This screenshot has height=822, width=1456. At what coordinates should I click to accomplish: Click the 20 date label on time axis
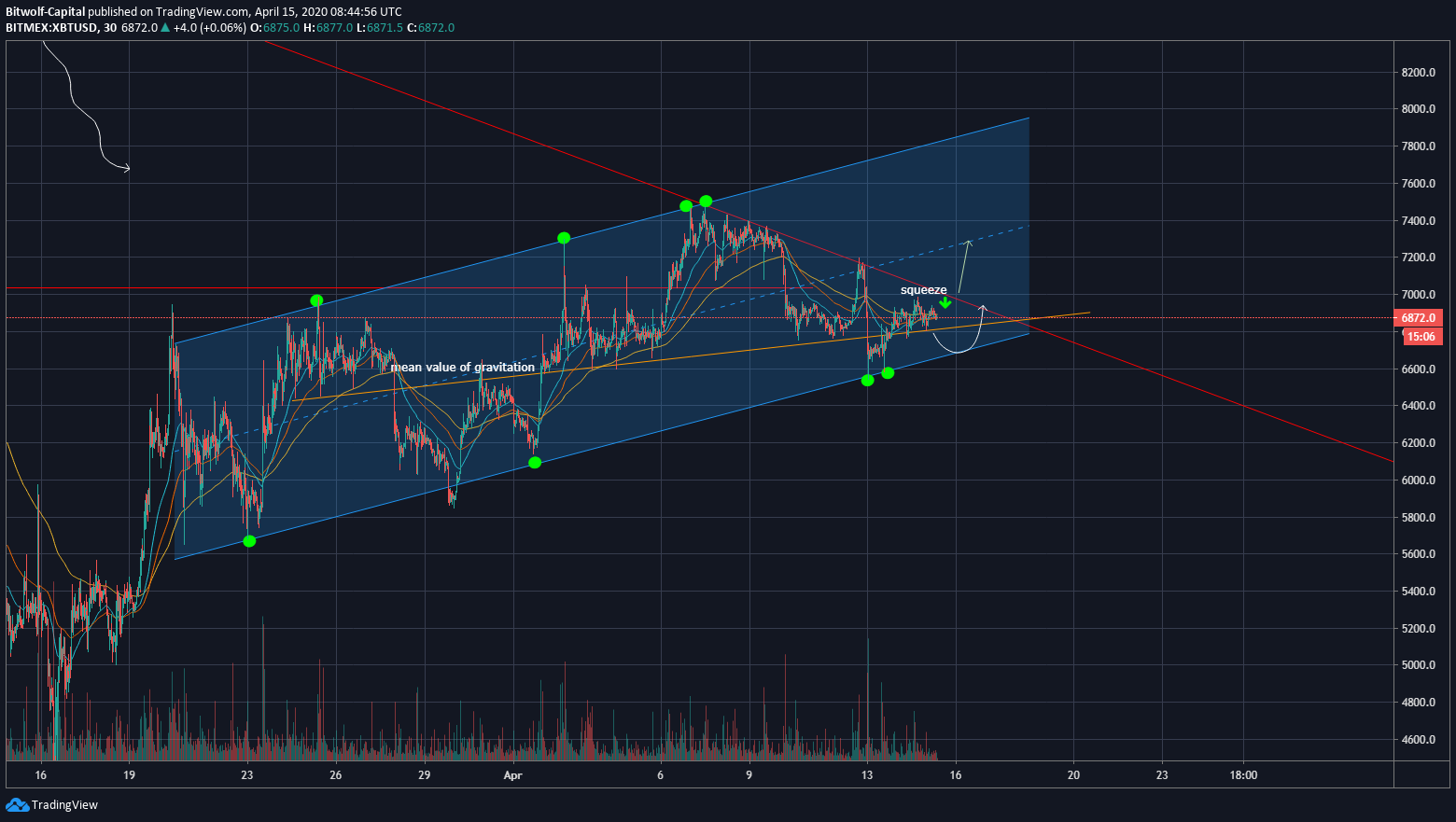(1073, 775)
